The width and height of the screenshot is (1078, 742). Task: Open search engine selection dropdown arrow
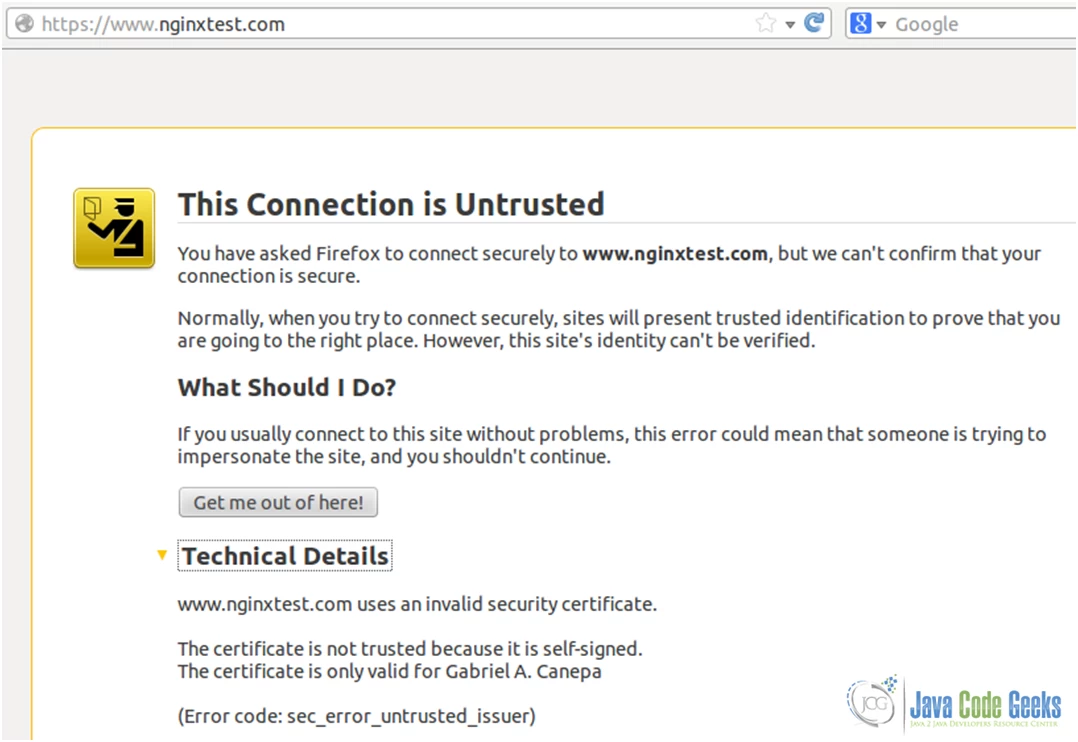881,25
